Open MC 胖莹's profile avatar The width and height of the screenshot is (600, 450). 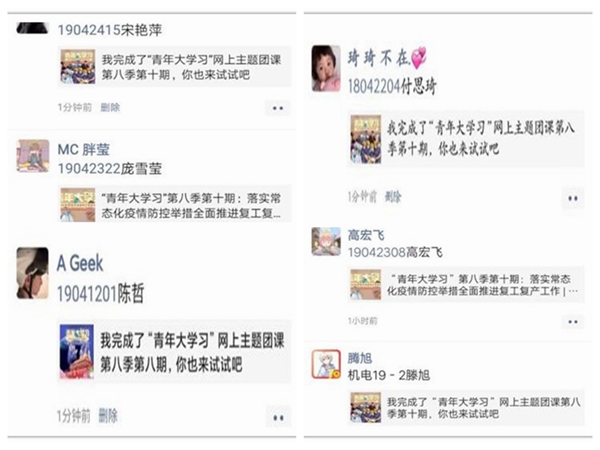click(33, 156)
